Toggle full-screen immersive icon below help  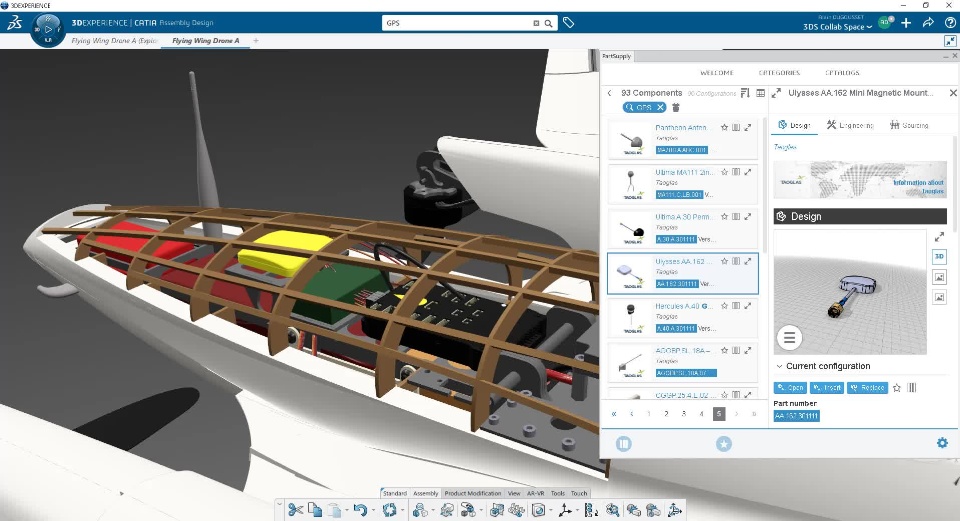pos(950,41)
